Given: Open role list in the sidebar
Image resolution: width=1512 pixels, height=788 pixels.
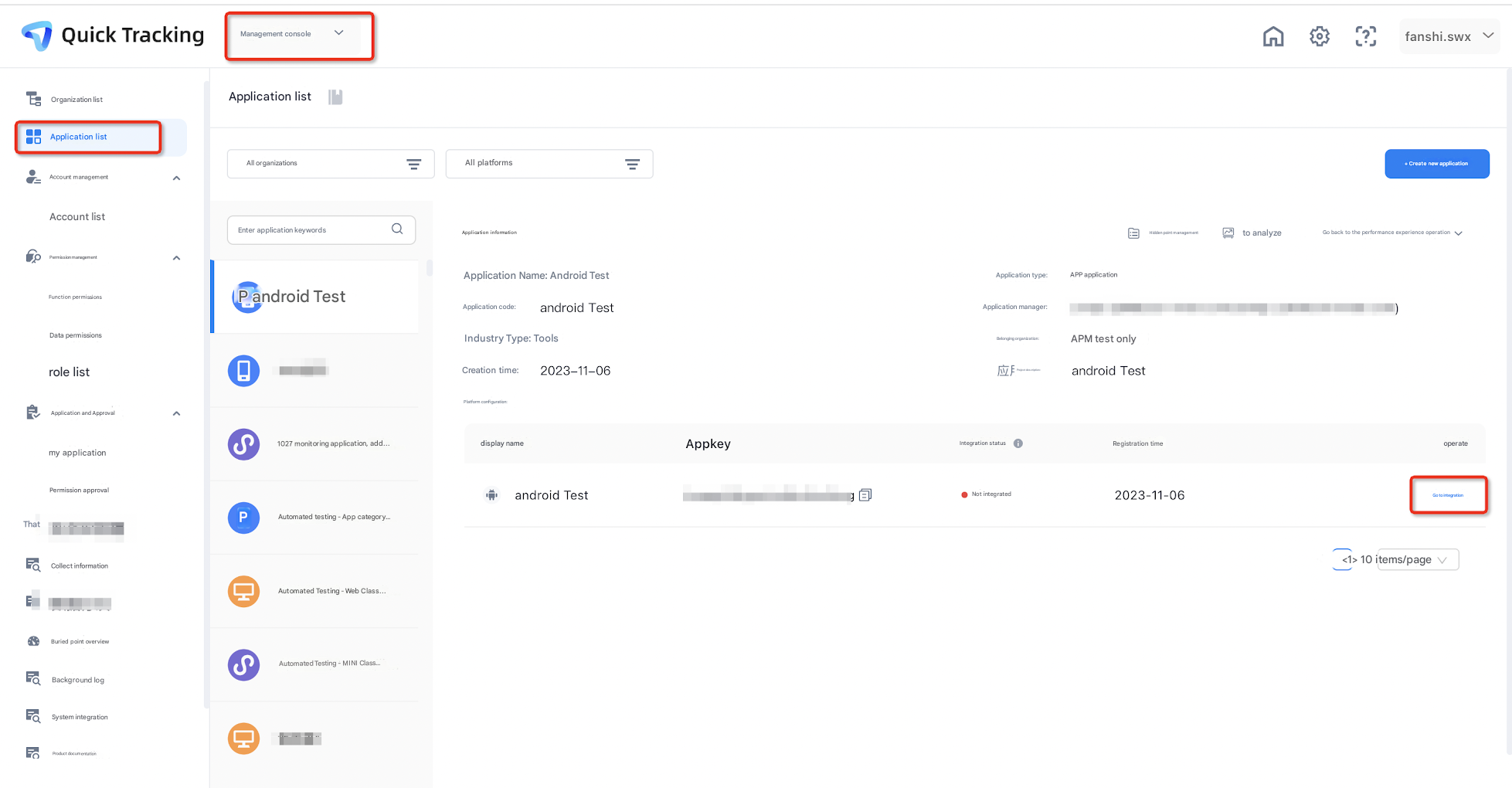Looking at the screenshot, I should pyautogui.click(x=70, y=372).
